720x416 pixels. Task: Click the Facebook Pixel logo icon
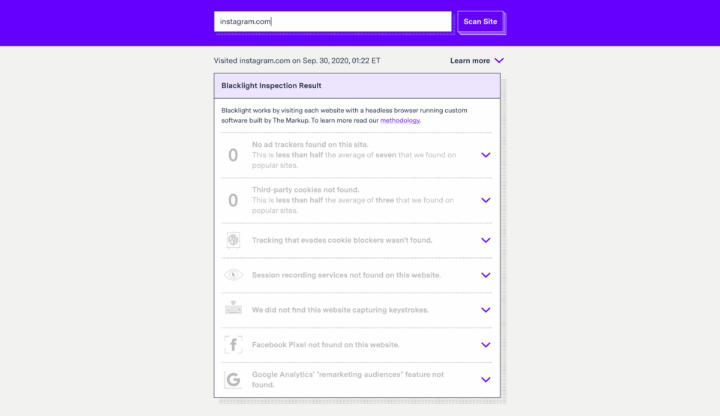pos(233,344)
